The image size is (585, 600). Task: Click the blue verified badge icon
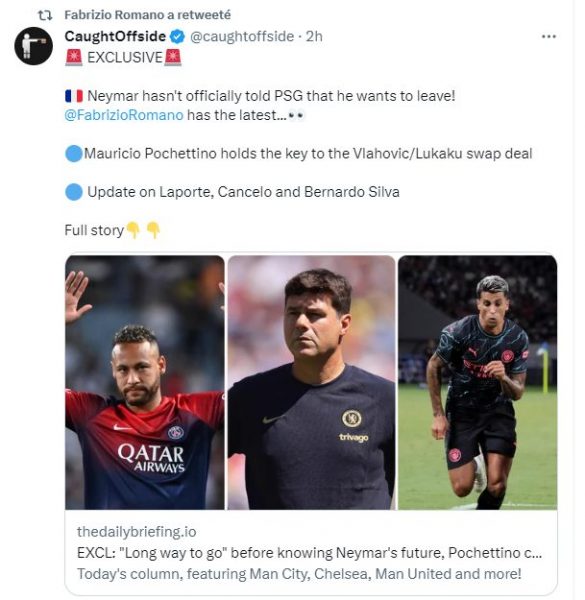tap(177, 37)
